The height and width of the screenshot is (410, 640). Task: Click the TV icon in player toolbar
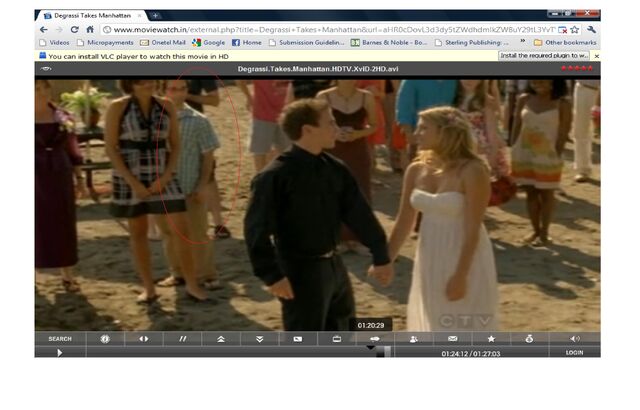337,339
